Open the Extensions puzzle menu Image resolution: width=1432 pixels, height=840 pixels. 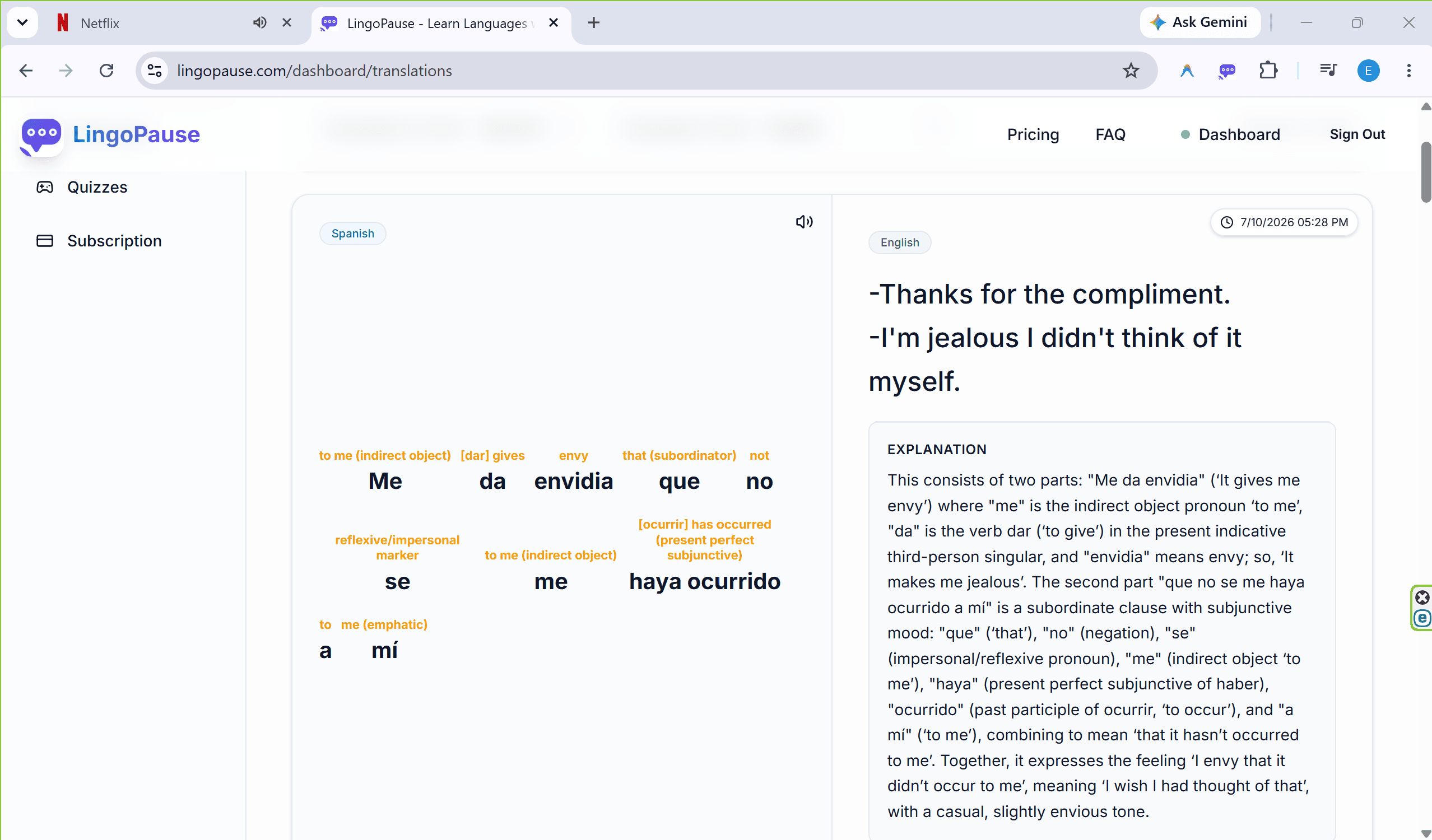pos(1268,71)
